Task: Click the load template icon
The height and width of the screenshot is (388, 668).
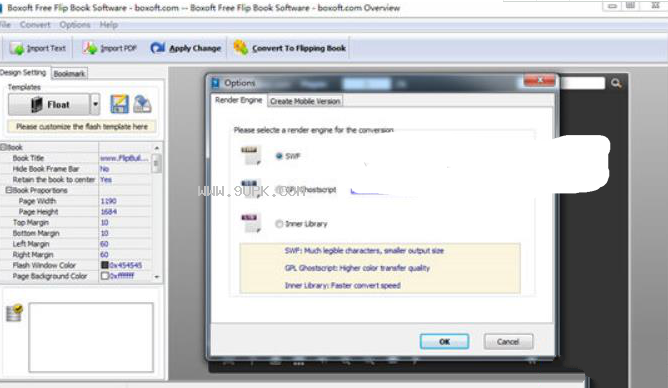Action: click(x=142, y=104)
